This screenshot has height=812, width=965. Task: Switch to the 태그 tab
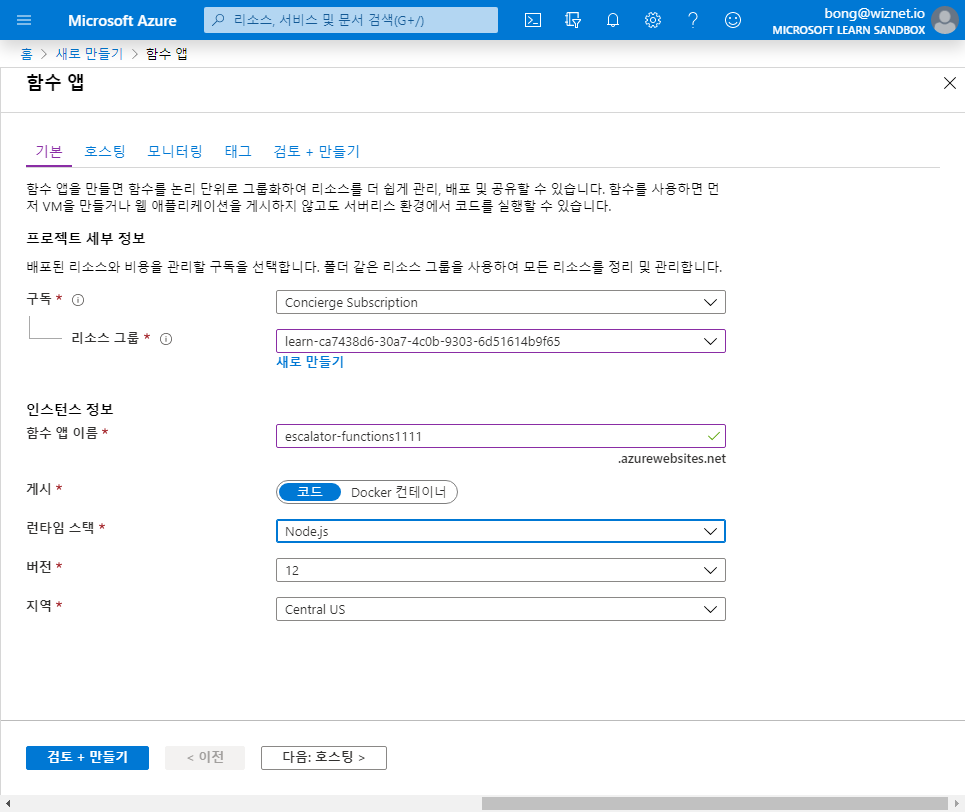coord(238,151)
